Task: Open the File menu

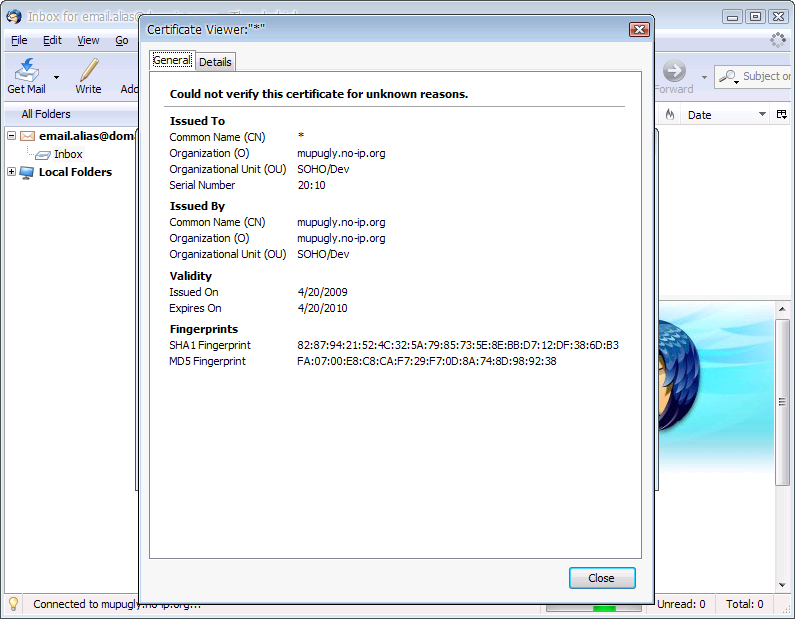Action: click(x=19, y=41)
